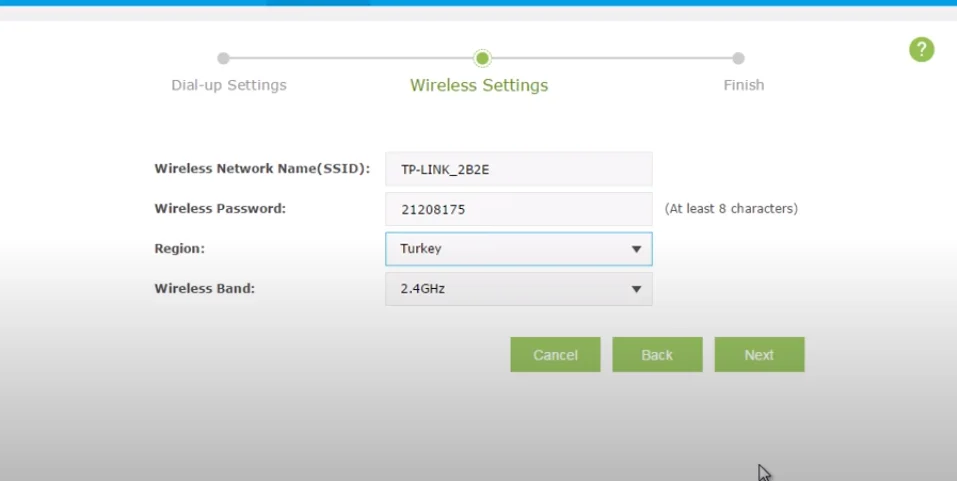Click the Wireless Network Name(SSID) label
Viewport: 957px width, 481px height.
pyautogui.click(x=262, y=169)
